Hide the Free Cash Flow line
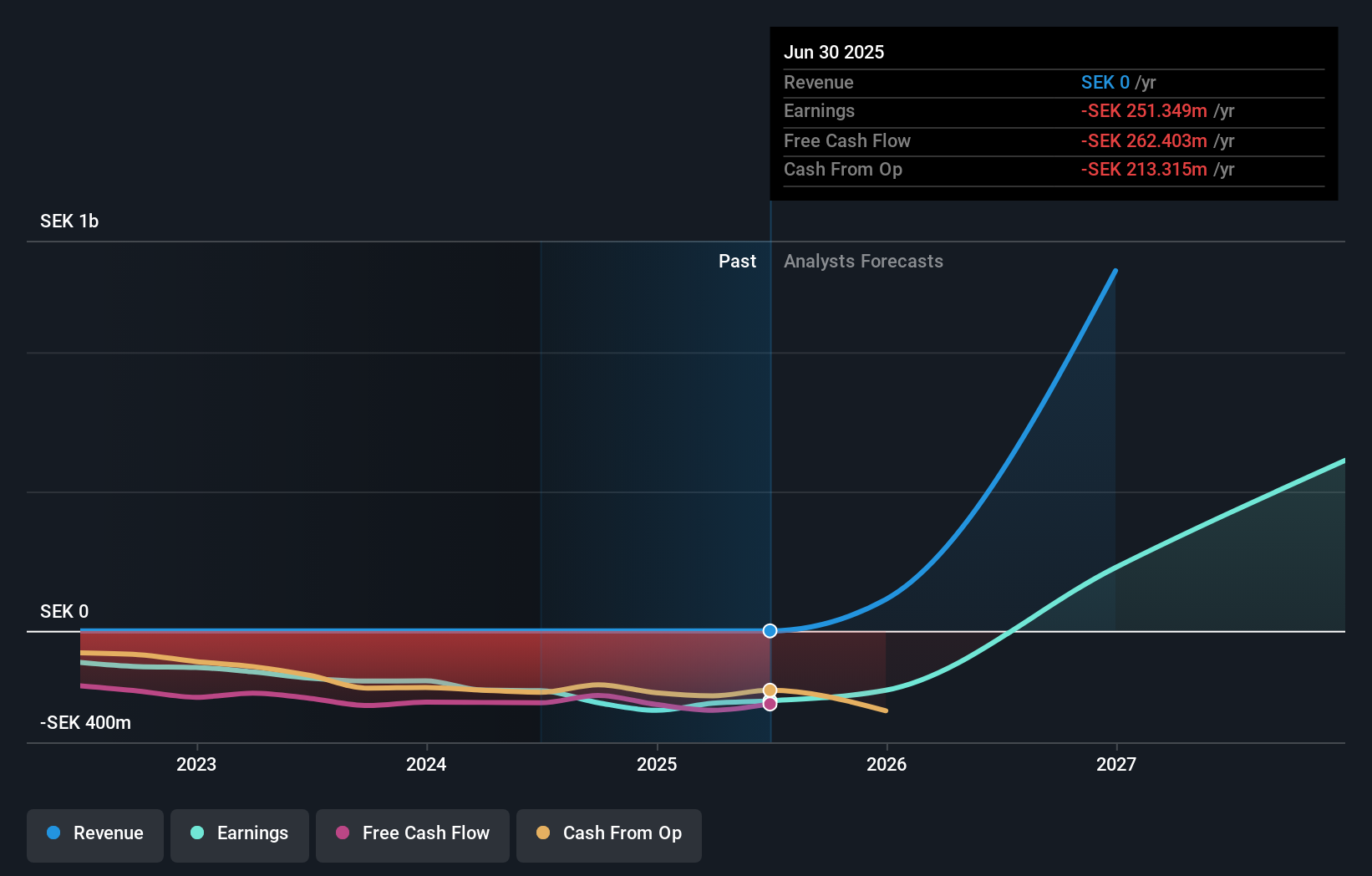This screenshot has width=1372, height=876. tap(413, 833)
